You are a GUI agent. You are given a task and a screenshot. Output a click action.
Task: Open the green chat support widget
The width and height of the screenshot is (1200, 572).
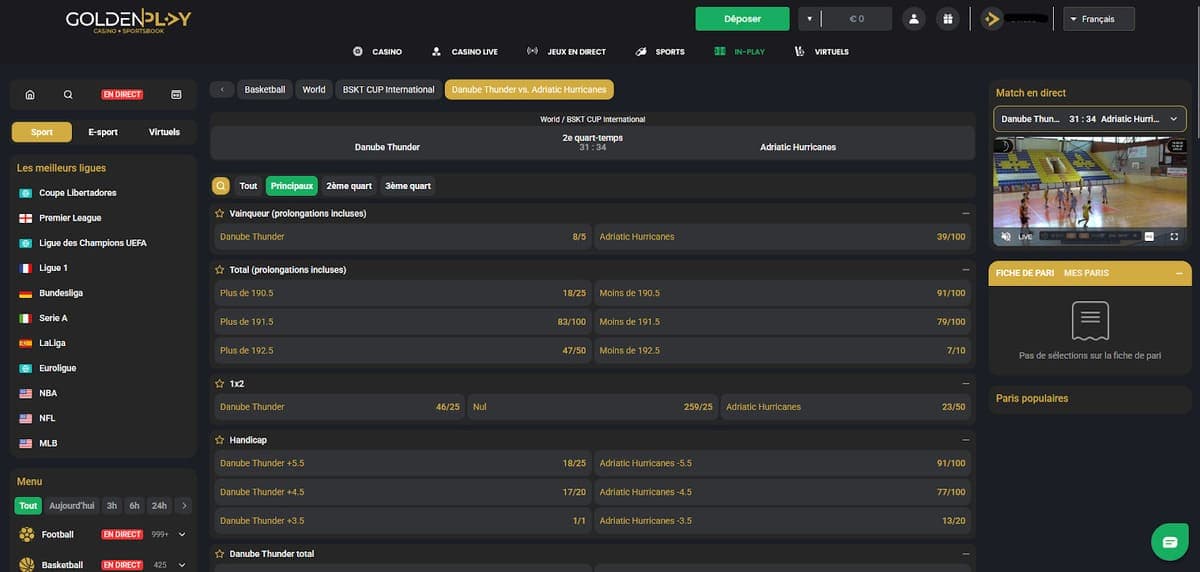1168,541
